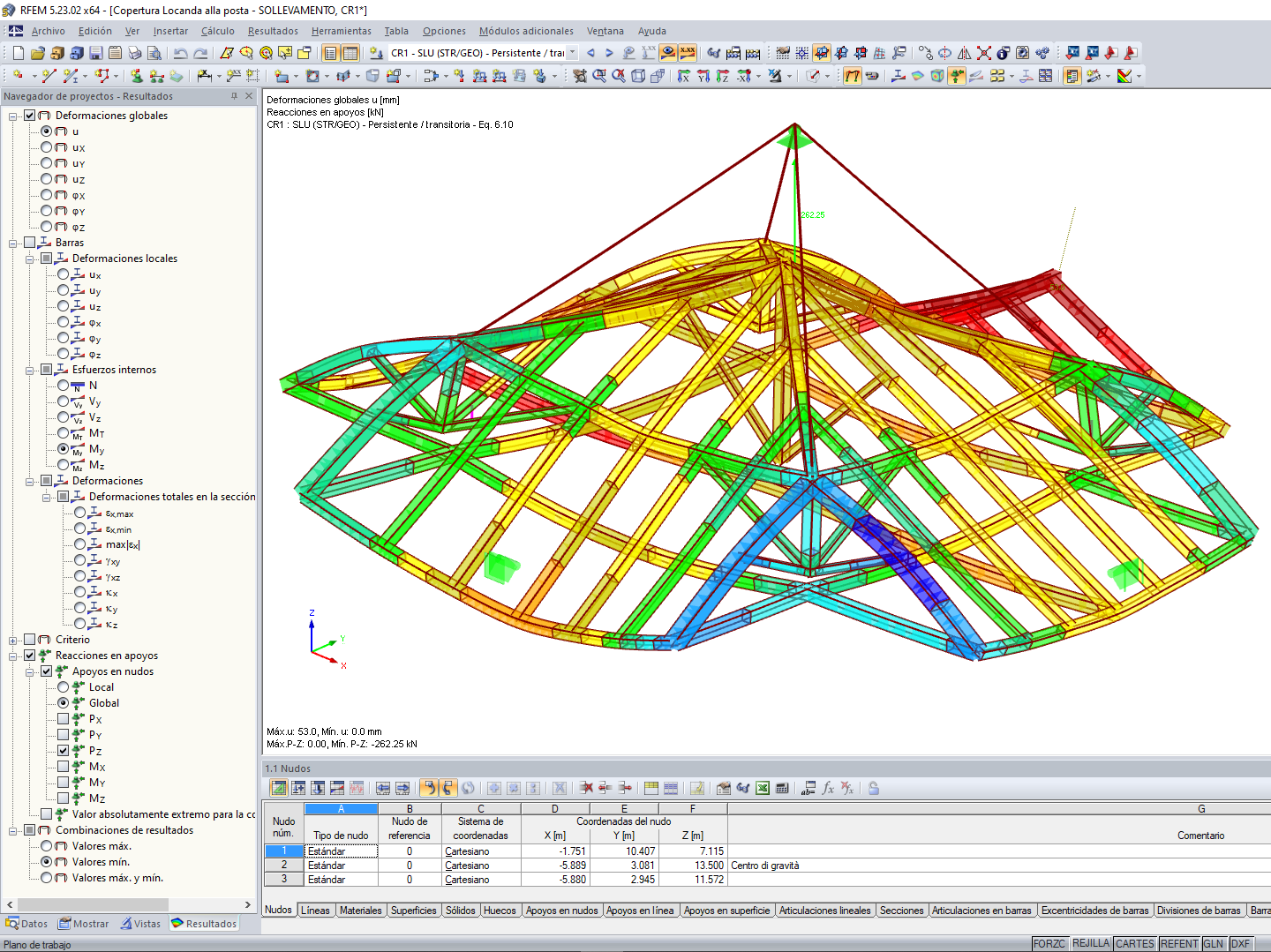1271x952 pixels.
Task: Click the Print icon in toolbar
Action: 134,53
